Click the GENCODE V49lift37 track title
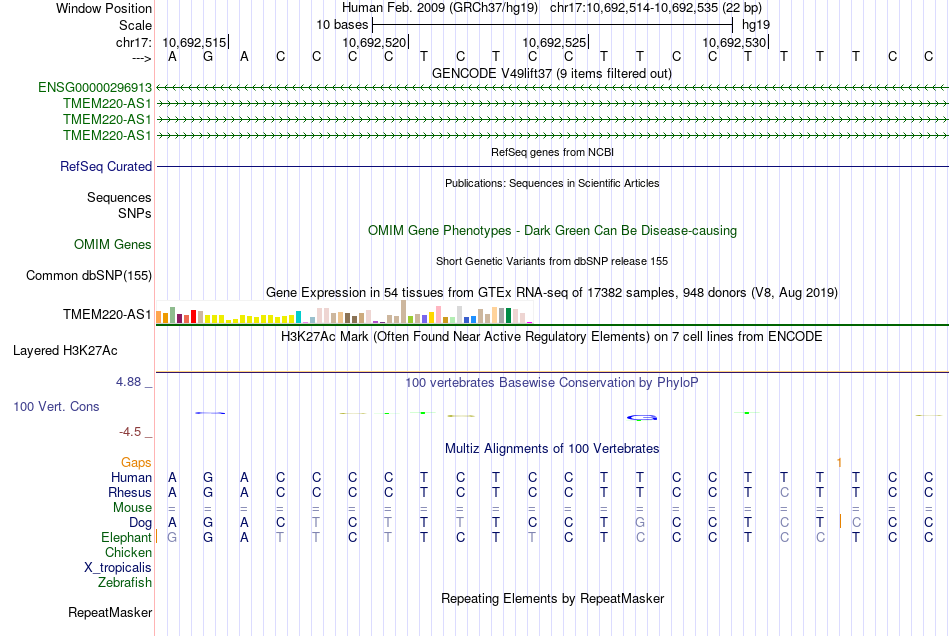This screenshot has width=950, height=636. [552, 74]
